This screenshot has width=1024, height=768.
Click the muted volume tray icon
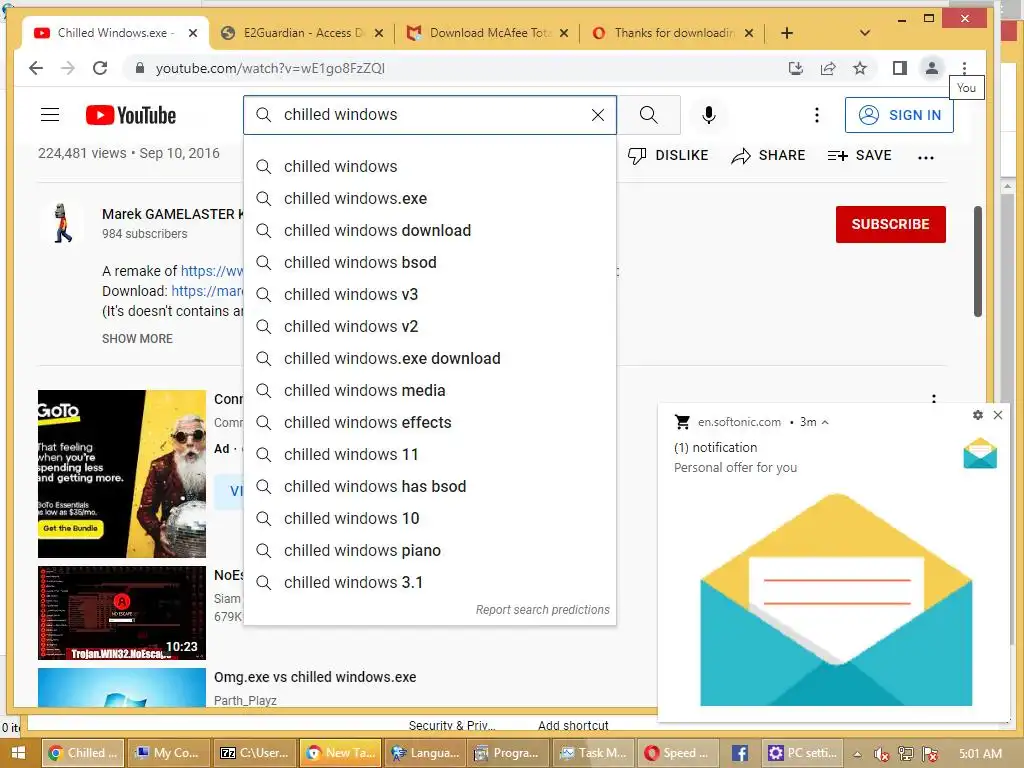tap(881, 754)
